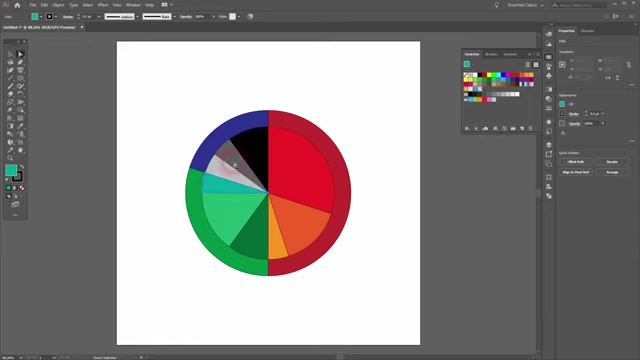Open the Layers panel icon in dock
This screenshot has width=640, height=360.
(549, 145)
